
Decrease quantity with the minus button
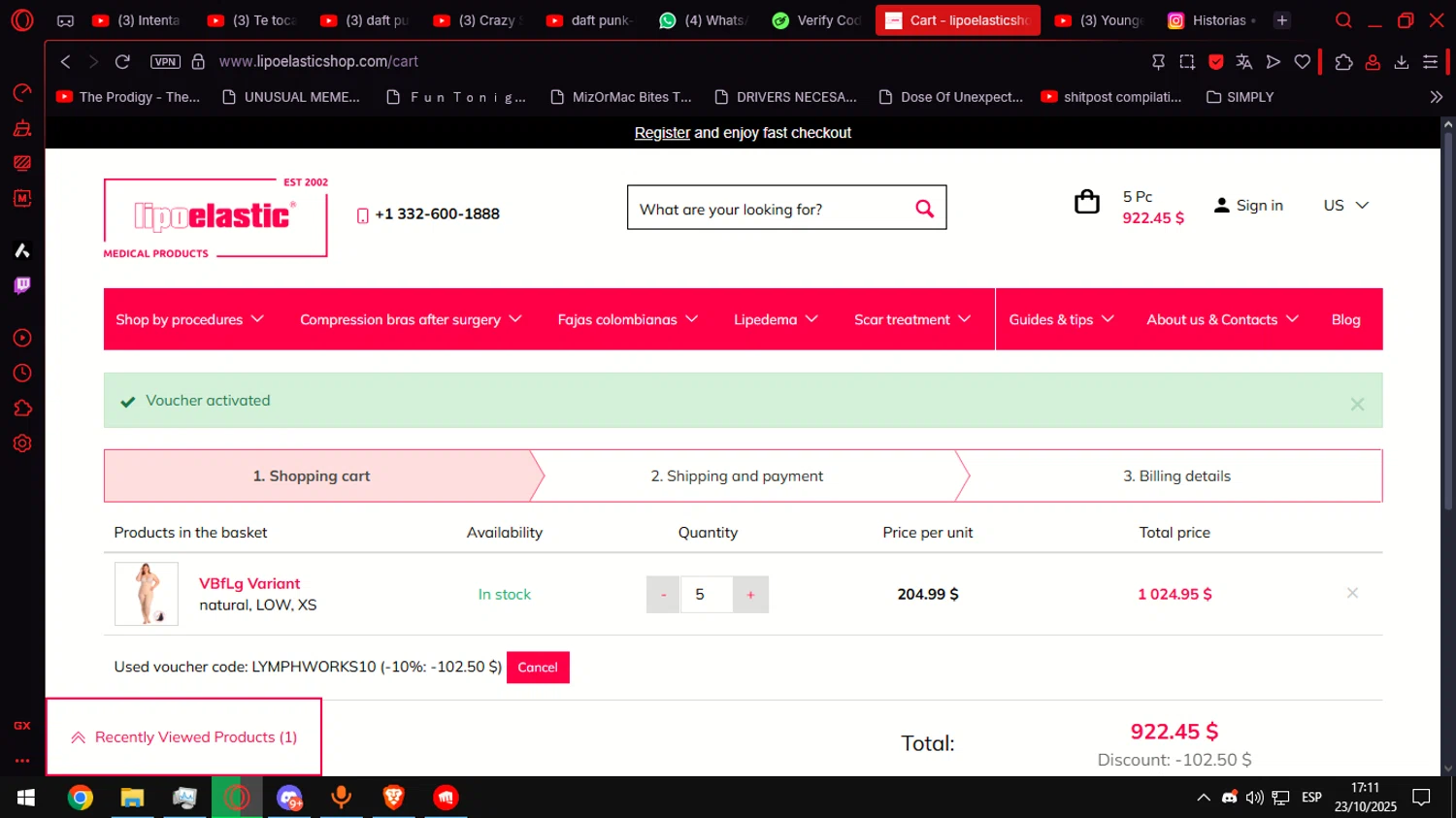tap(663, 595)
